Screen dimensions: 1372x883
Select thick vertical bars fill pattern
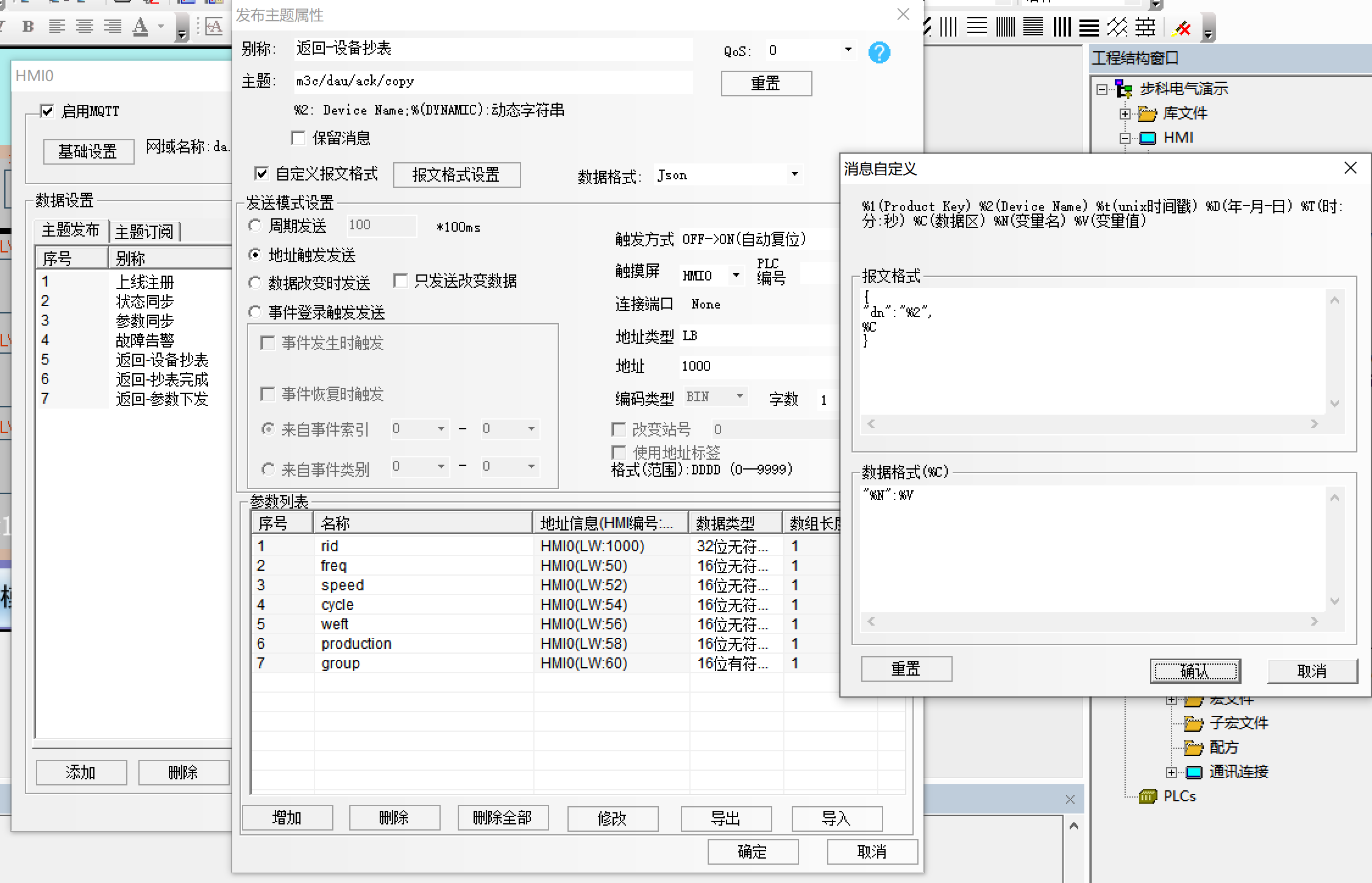click(x=1062, y=27)
